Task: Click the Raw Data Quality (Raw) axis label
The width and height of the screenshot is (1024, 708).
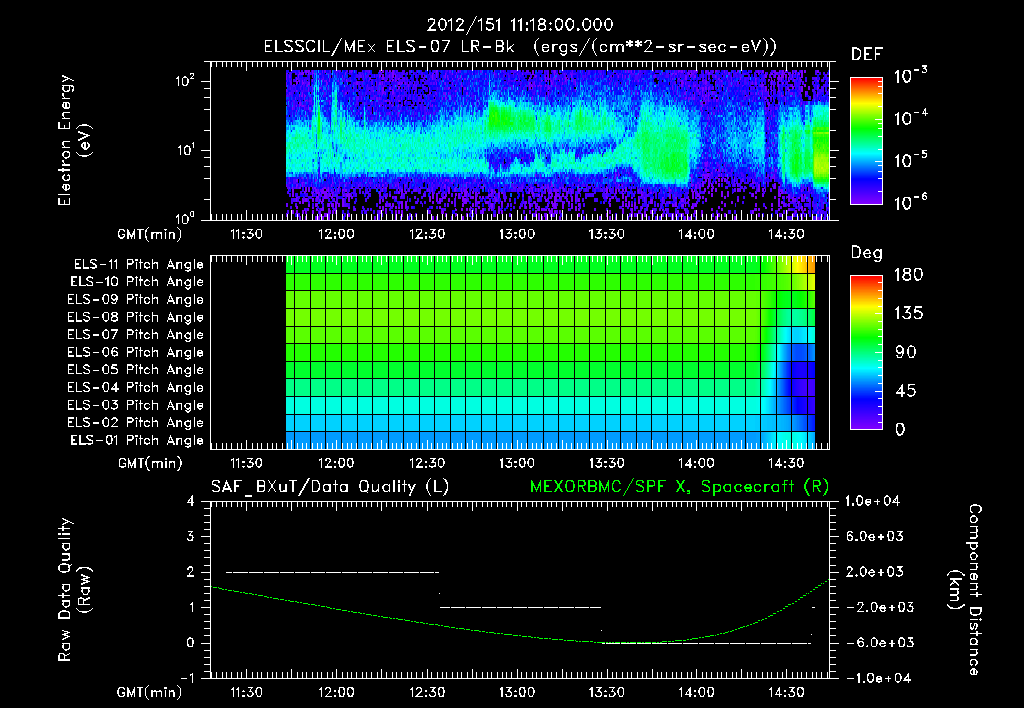Action: pos(74,590)
